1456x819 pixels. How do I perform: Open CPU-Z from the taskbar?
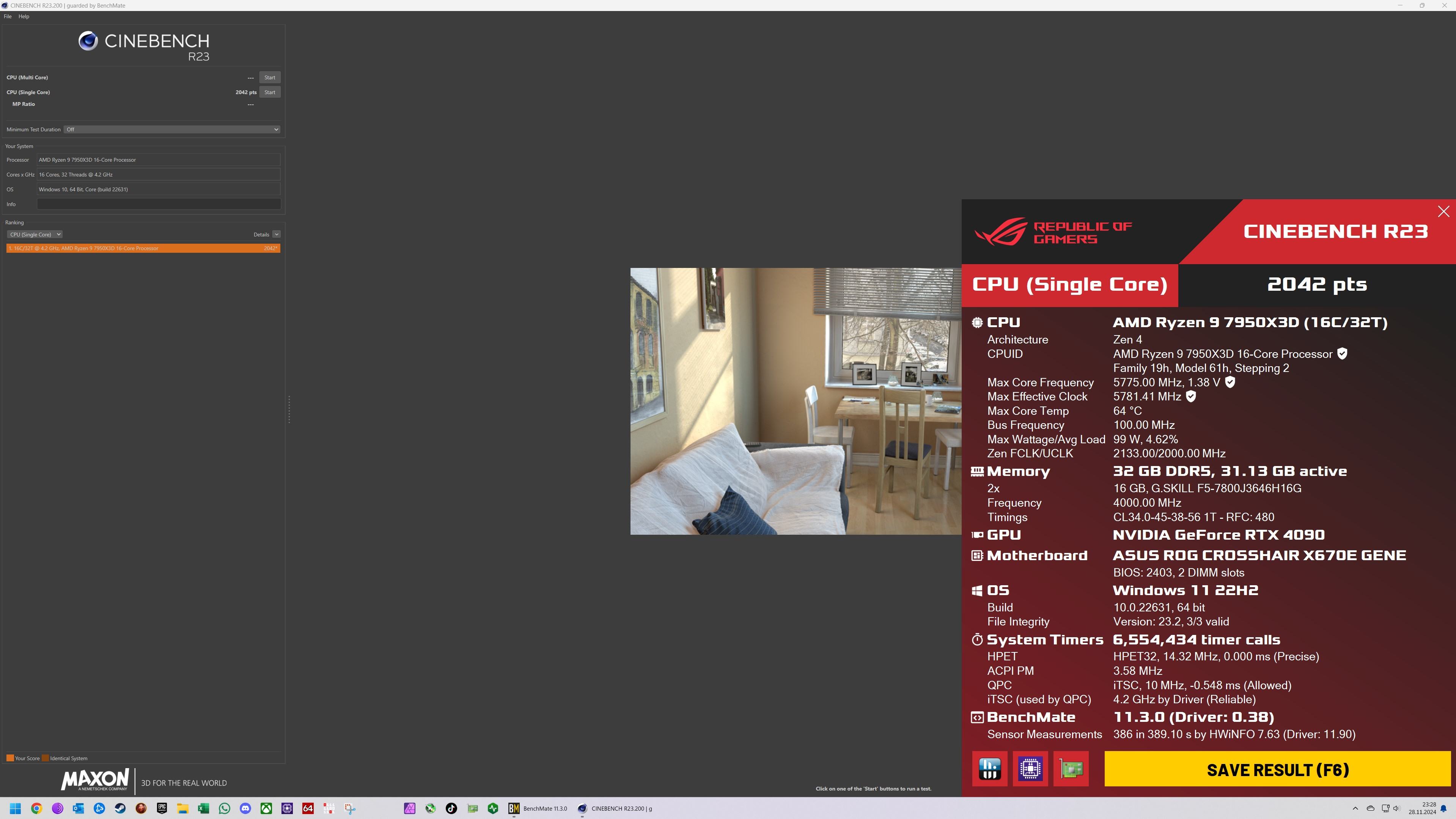click(x=287, y=808)
